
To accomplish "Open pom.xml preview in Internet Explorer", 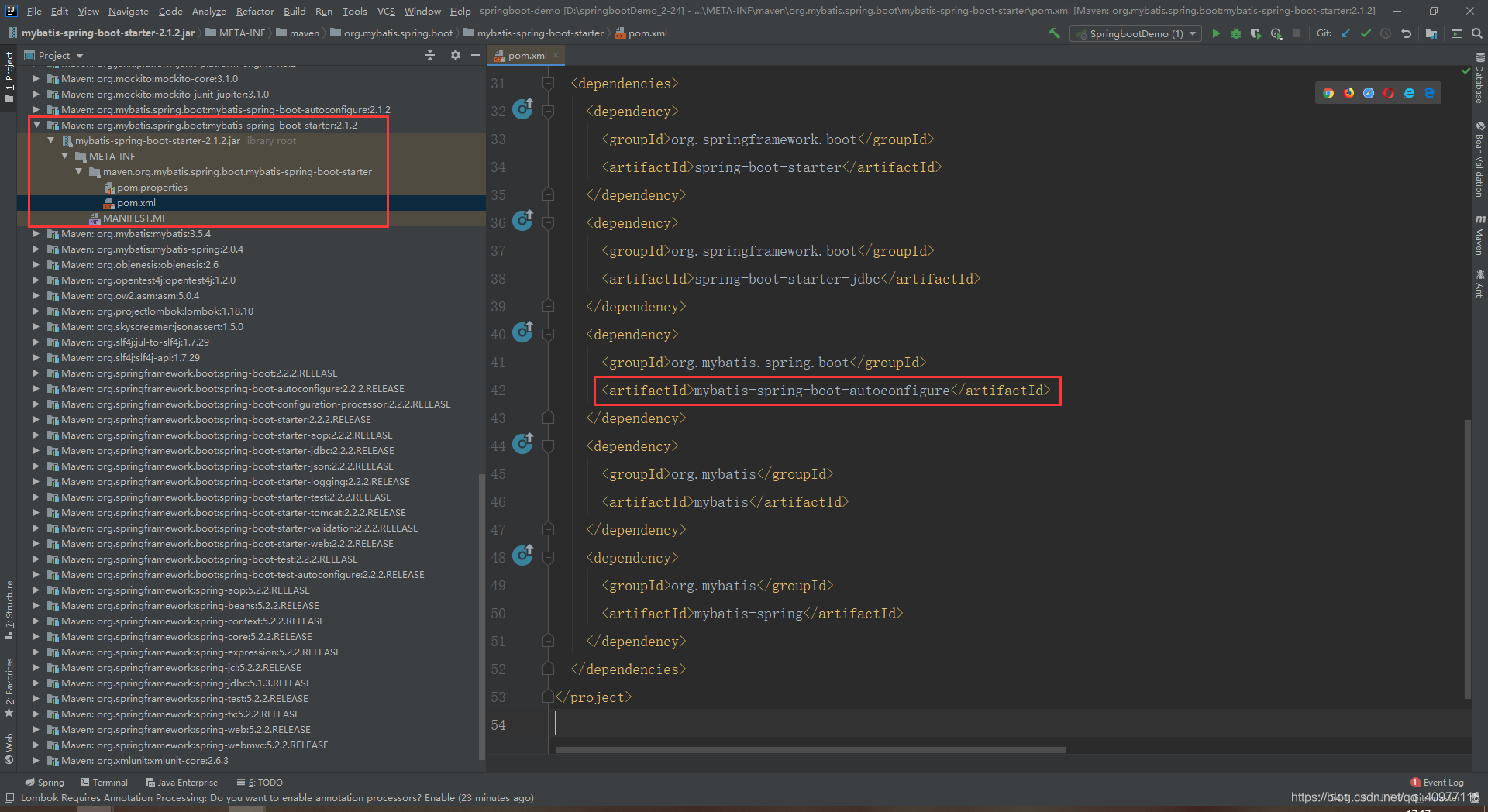I will tap(1409, 93).
